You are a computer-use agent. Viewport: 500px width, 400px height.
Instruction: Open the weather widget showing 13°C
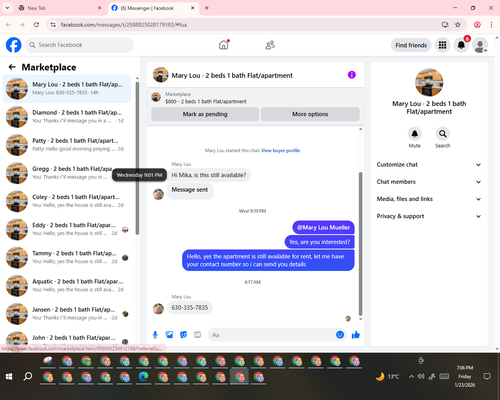click(x=387, y=377)
